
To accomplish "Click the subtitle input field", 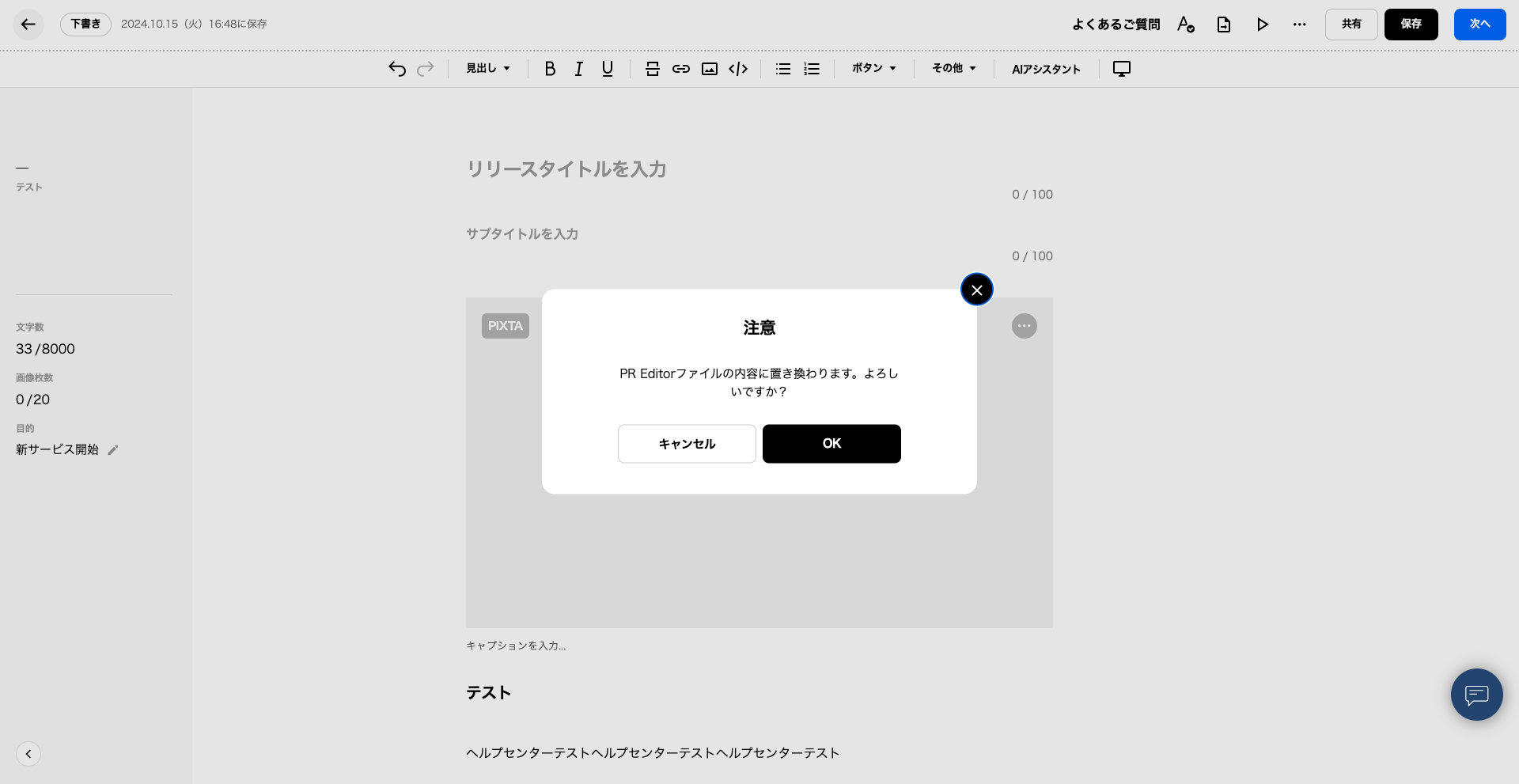I will 759,234.
